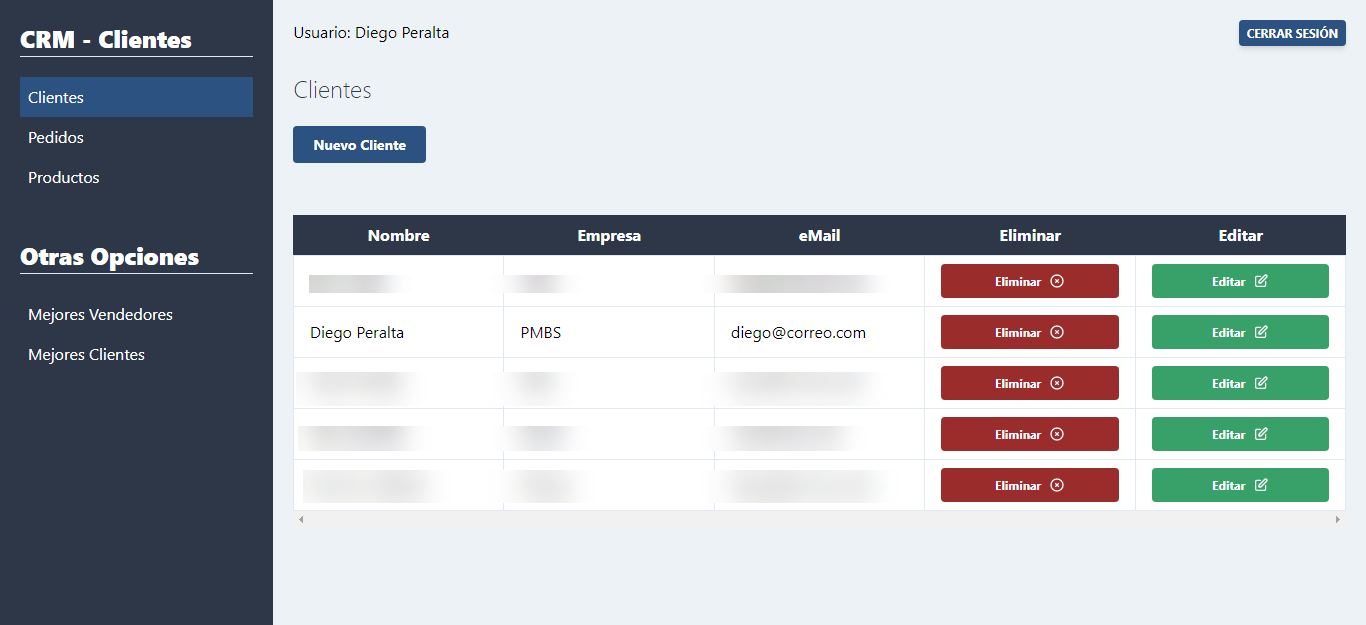The image size is (1366, 625).
Task: Click the pencil icon in the top row's Editar button
Action: [x=1261, y=281]
